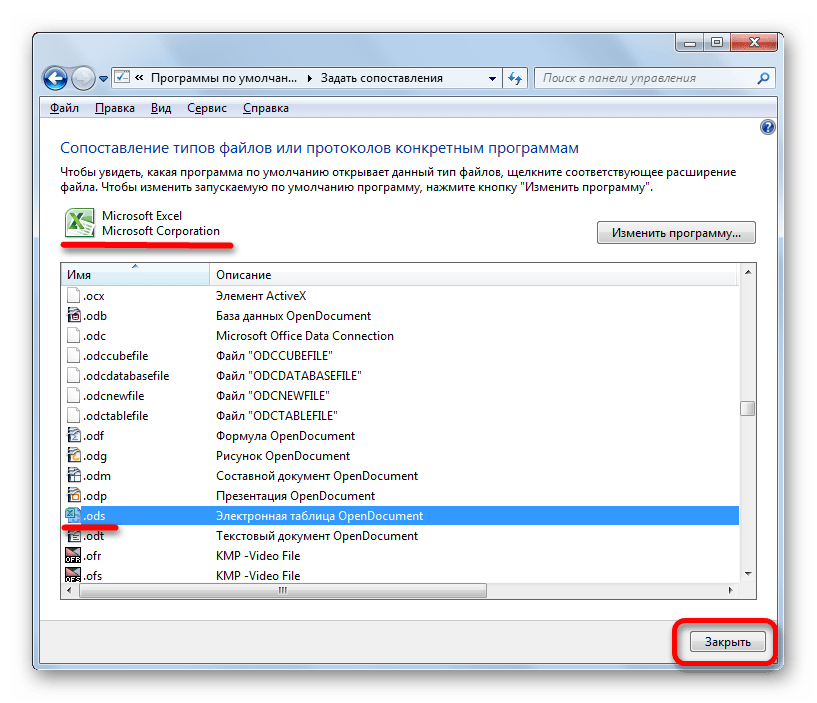This screenshot has width=817, height=703.
Task: Click the horizontal scrollbar right arrow
Action: 731,590
